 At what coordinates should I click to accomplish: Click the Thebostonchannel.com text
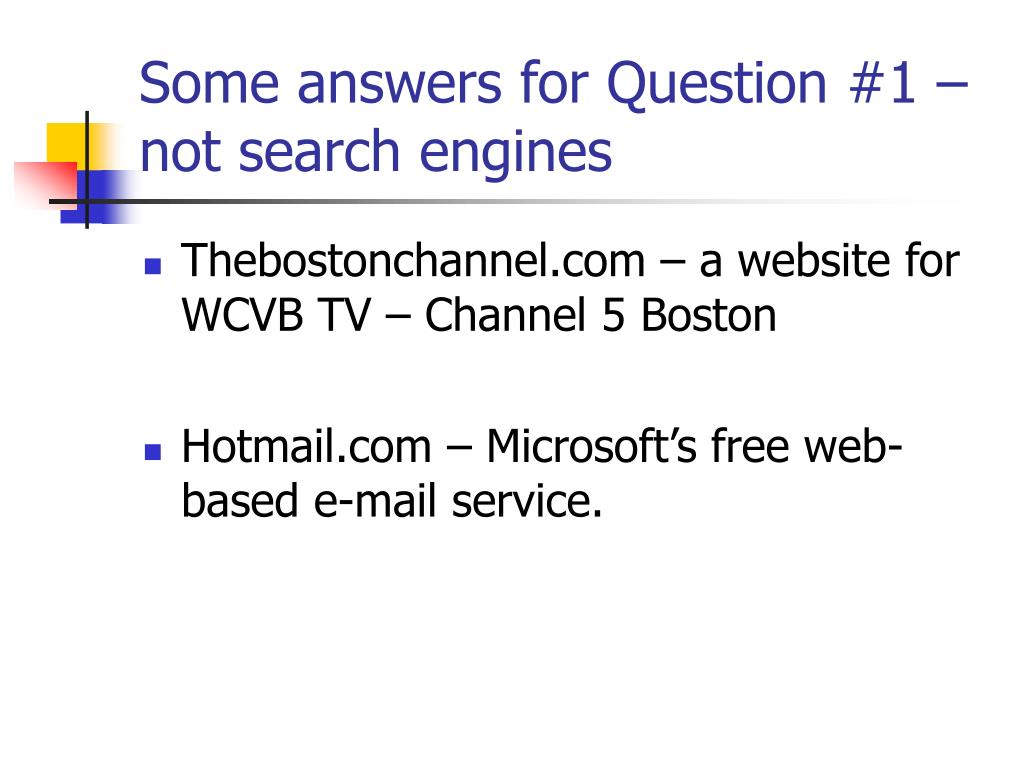pyautogui.click(x=413, y=261)
